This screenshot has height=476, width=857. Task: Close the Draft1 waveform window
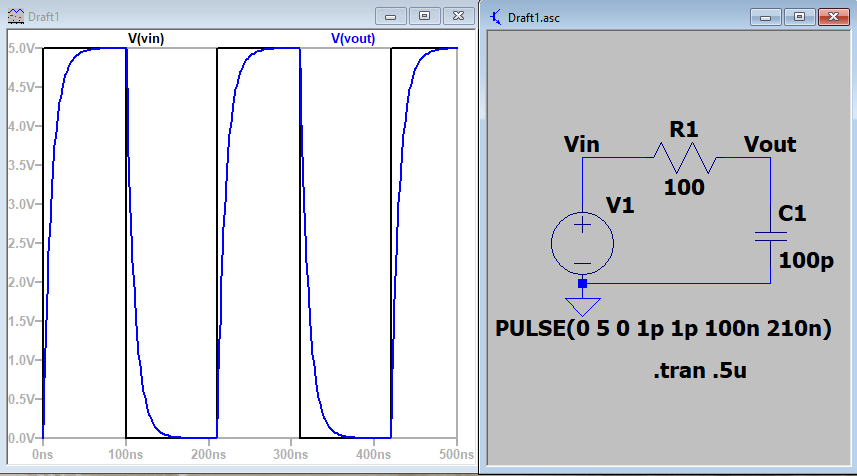click(x=459, y=16)
